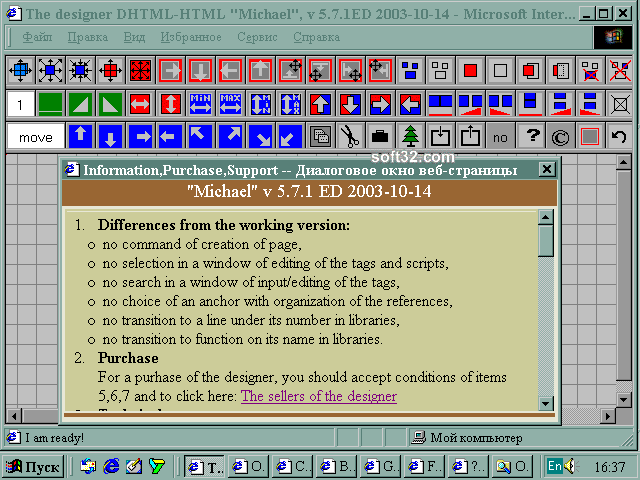The image size is (640, 480).
Task: Click the 'I am ready!' status text
Action: [x=54, y=438]
